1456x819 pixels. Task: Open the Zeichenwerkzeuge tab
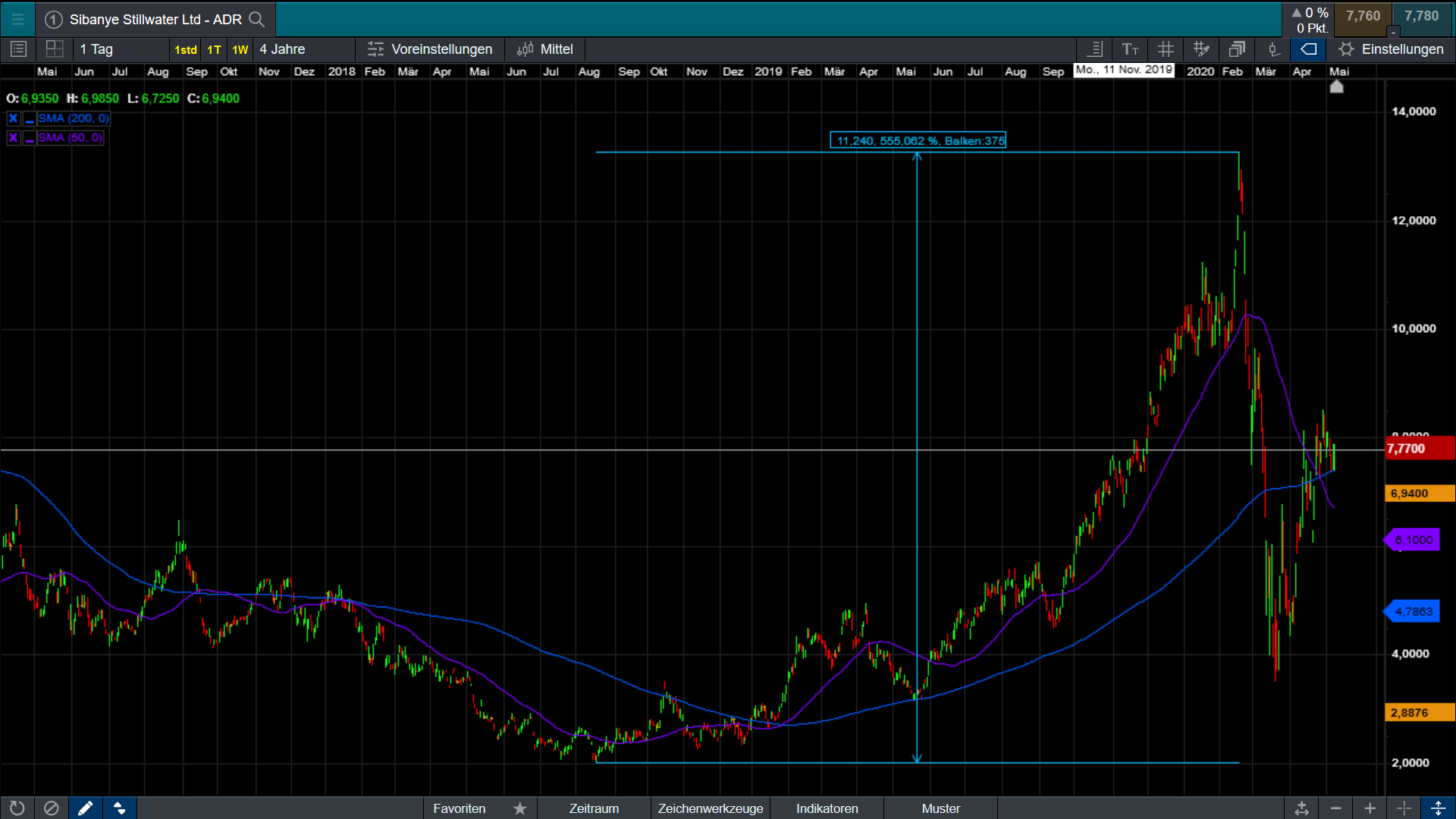point(711,808)
